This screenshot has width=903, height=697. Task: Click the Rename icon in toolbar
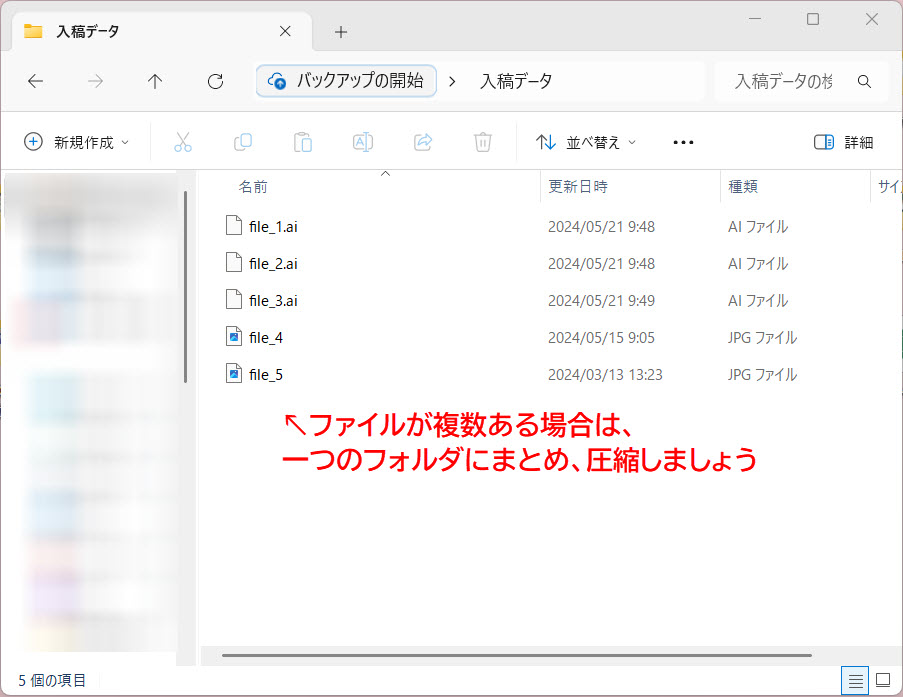point(363,142)
